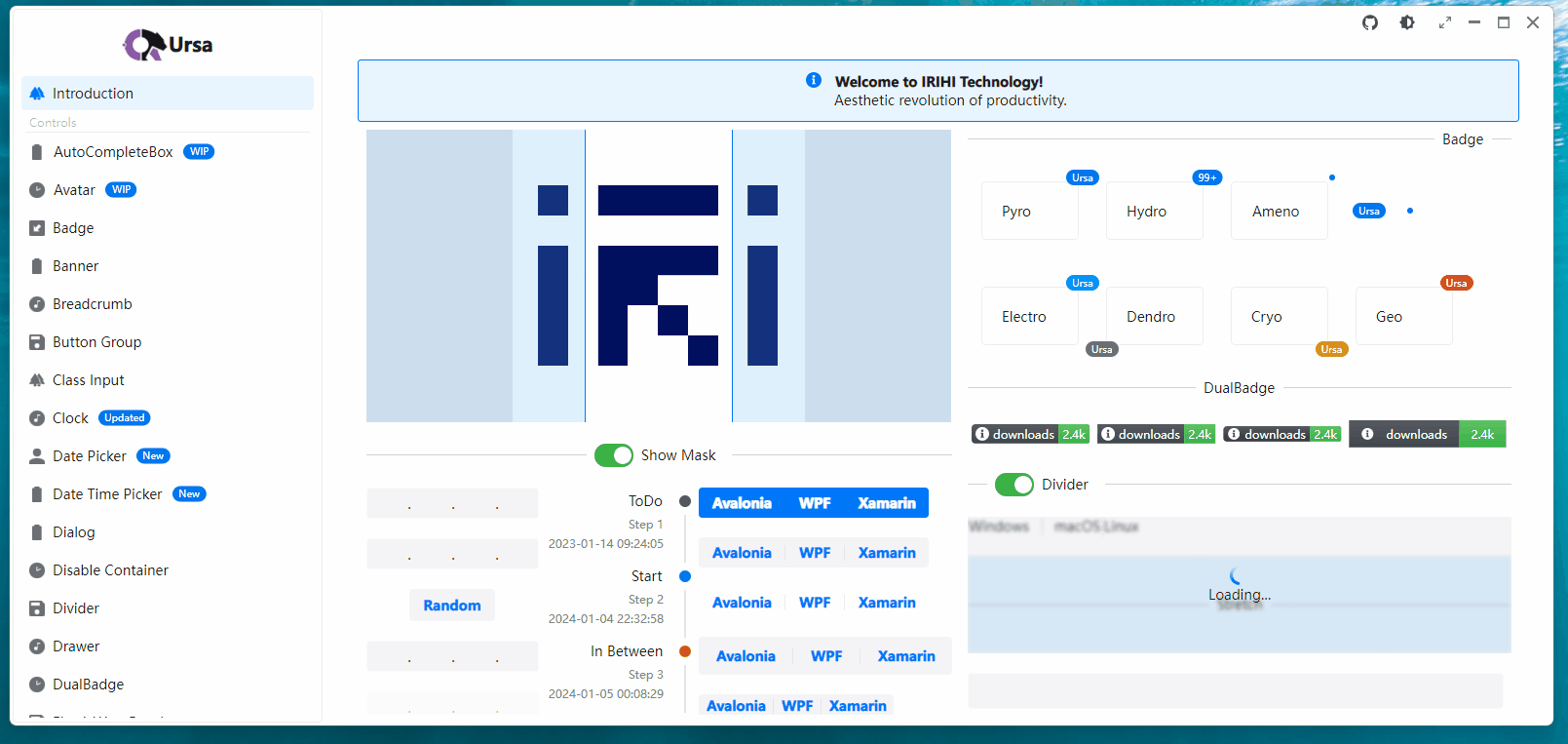Select WPF in the solid blue button group

[815, 503]
